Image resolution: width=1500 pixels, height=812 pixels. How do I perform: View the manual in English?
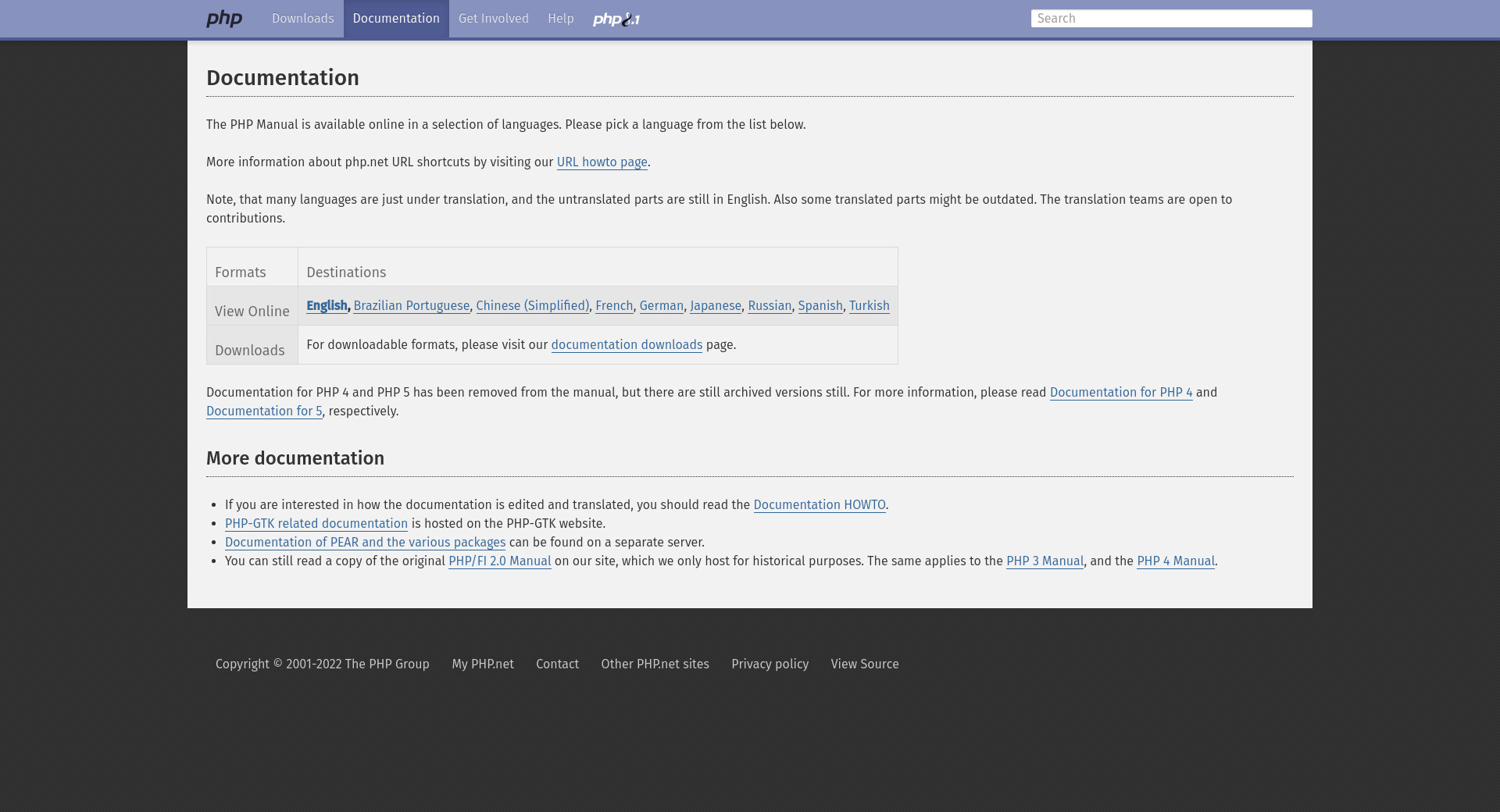[x=326, y=306]
